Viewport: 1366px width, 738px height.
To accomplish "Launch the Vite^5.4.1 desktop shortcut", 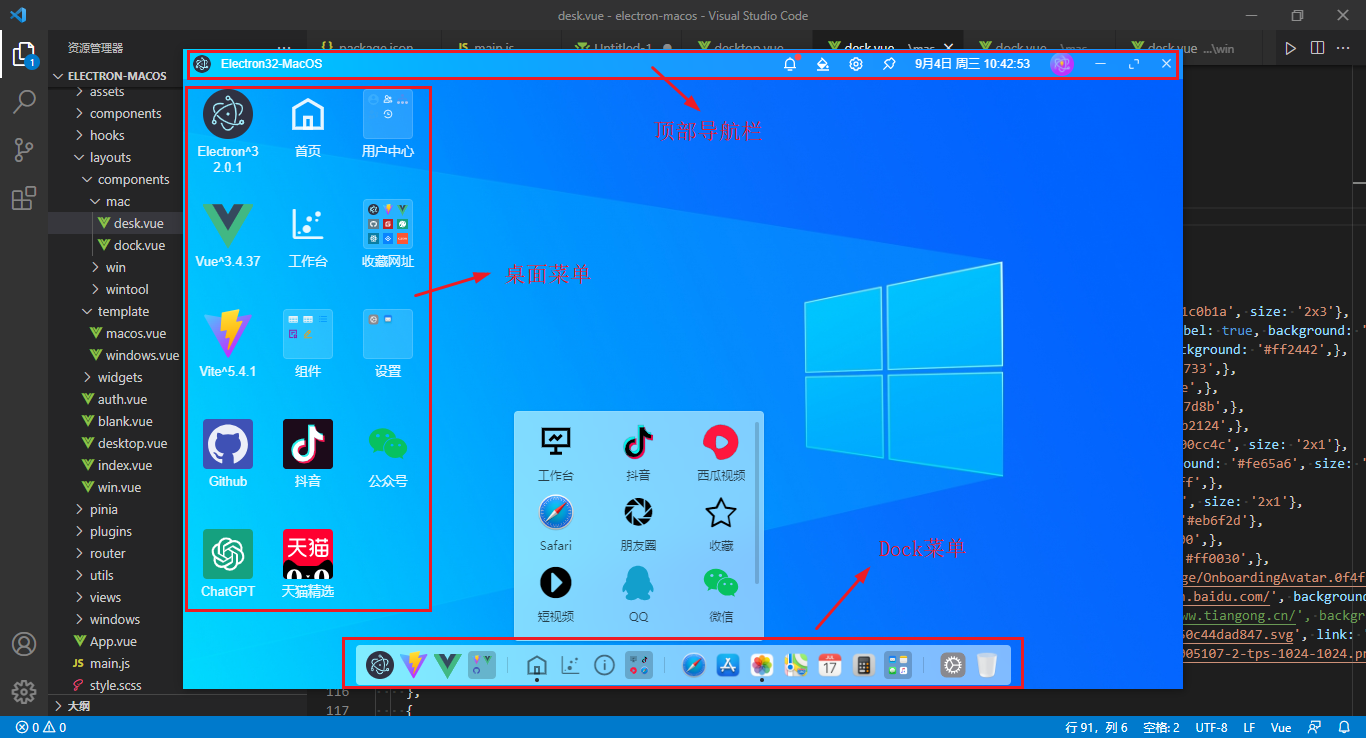I will (228, 334).
